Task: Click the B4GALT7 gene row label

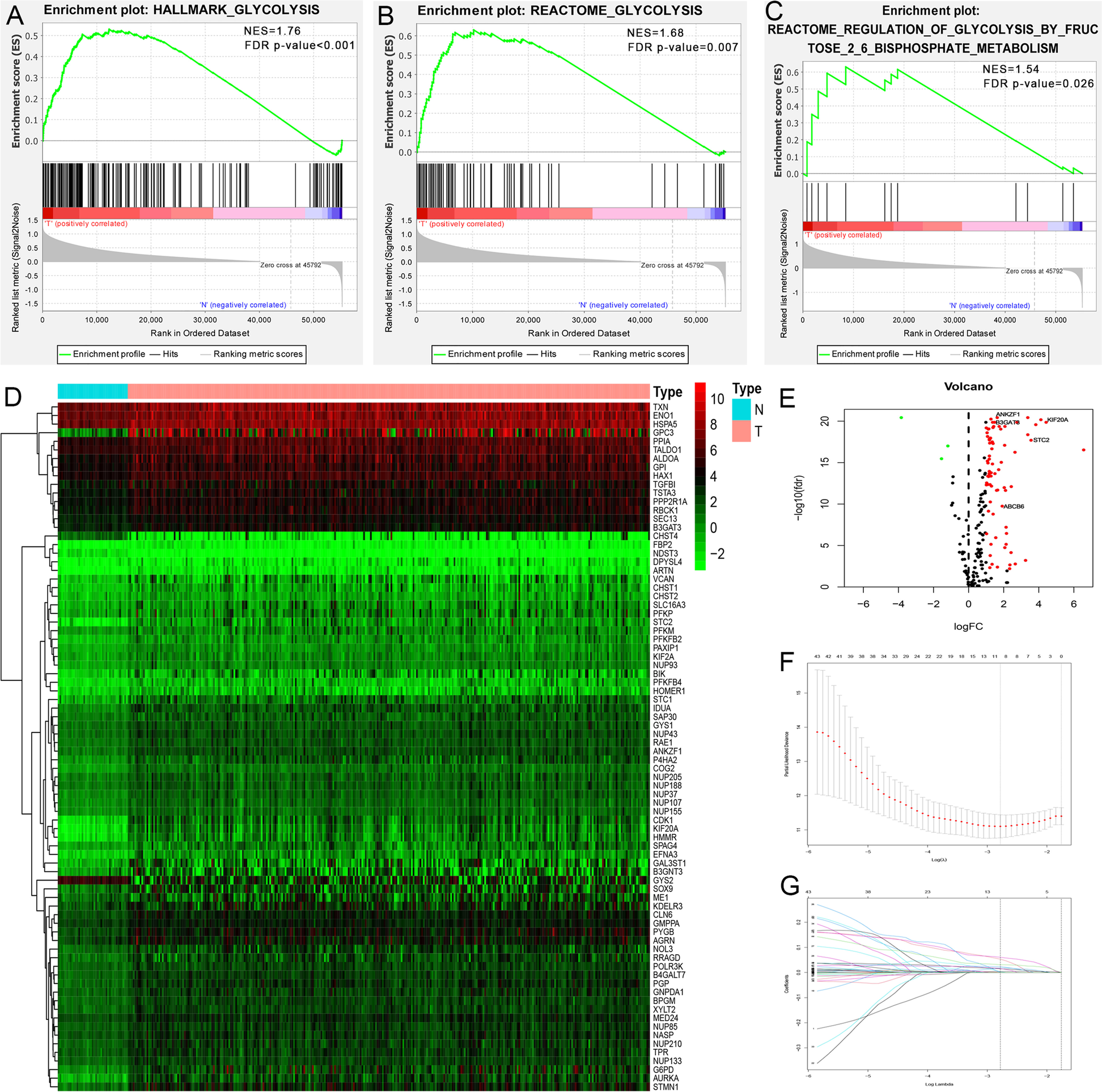Action: tap(669, 975)
